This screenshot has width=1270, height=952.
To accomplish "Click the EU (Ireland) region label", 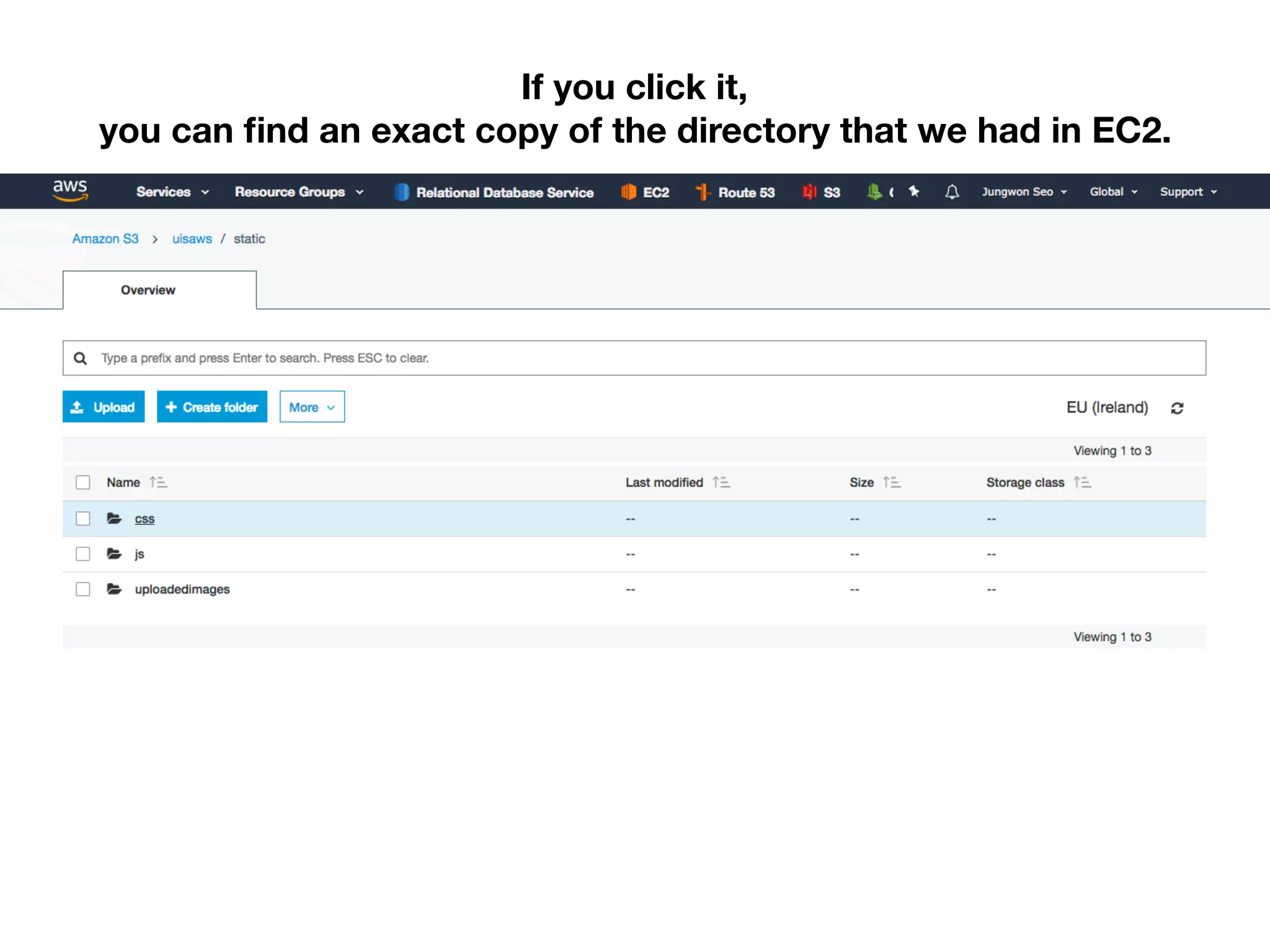I will (x=1108, y=407).
